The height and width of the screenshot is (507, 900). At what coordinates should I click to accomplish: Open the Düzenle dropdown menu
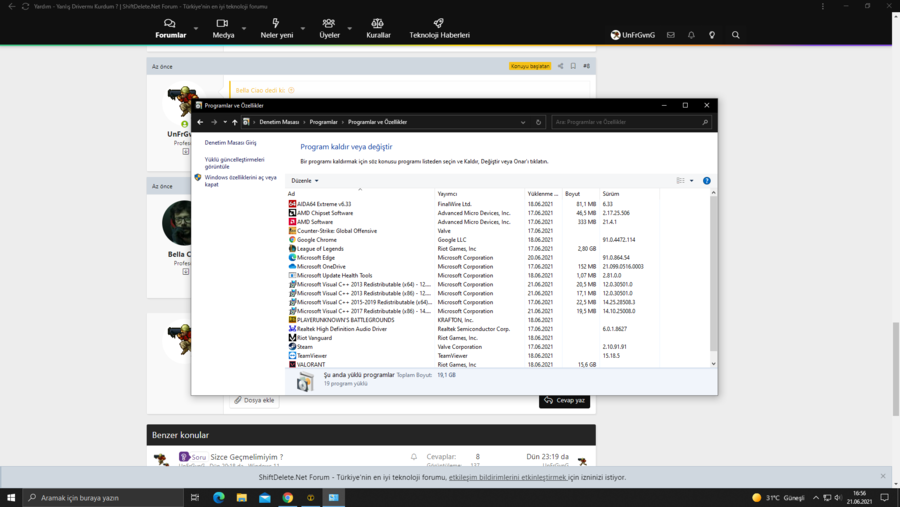click(304, 181)
